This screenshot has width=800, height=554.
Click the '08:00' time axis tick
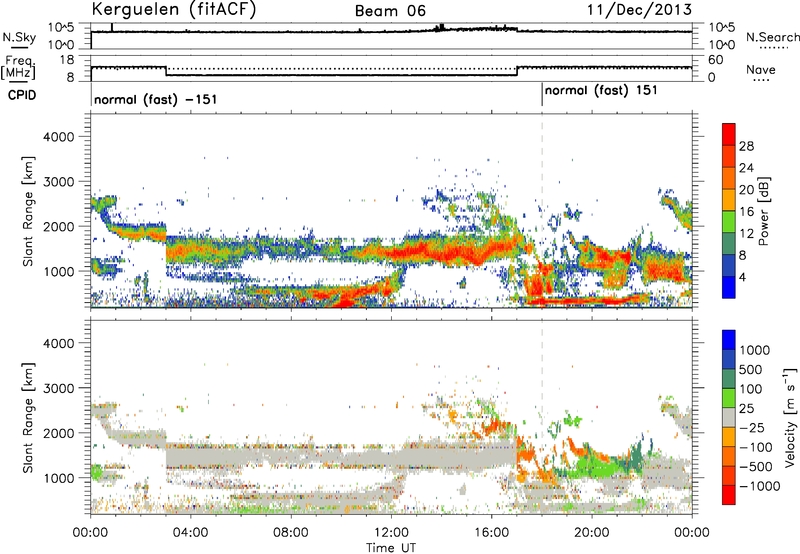(290, 533)
